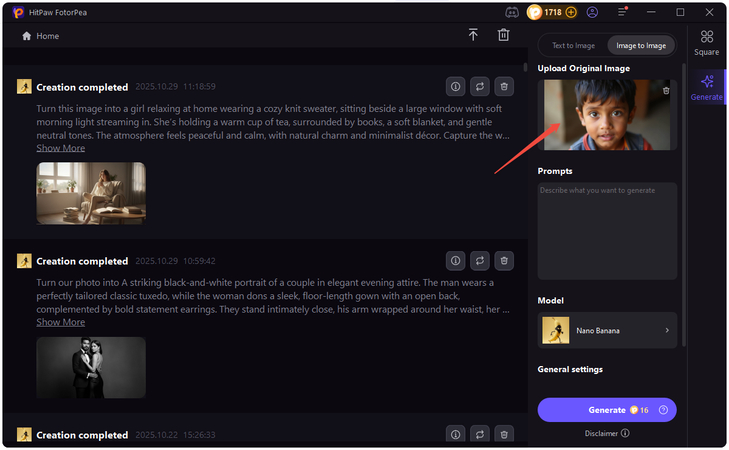Open the black-and-white couple thumbnail
The width and height of the screenshot is (729, 450).
[91, 367]
